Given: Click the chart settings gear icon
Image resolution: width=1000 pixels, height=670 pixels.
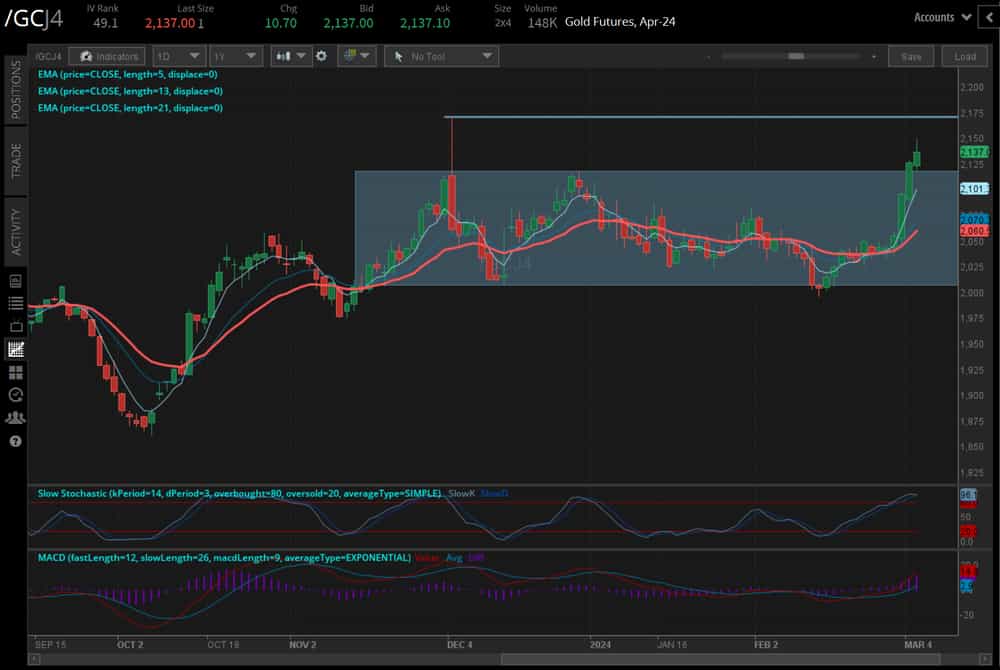Looking at the screenshot, I should 321,57.
